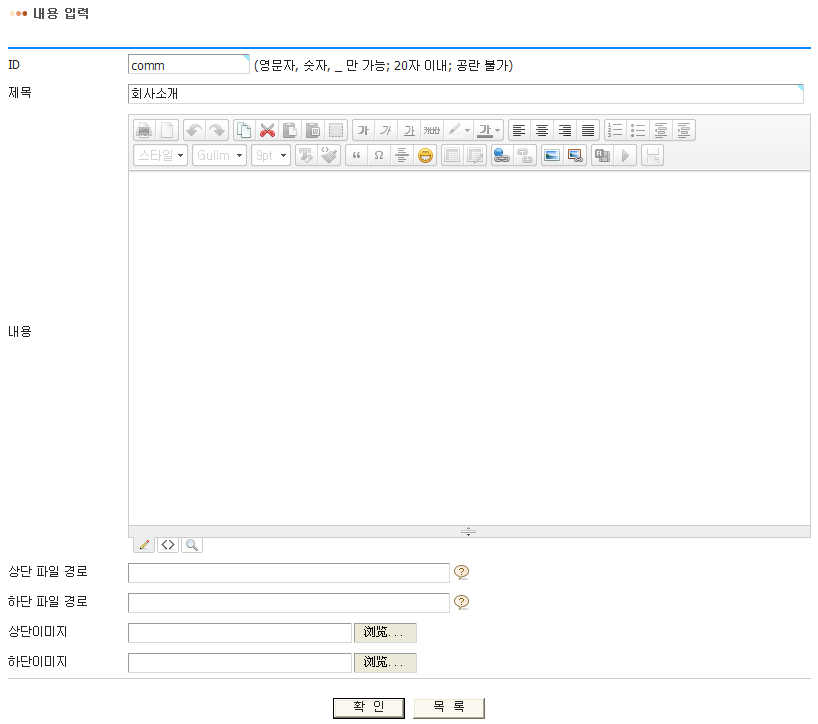
Task: Click the 목록 list button
Action: tap(448, 707)
